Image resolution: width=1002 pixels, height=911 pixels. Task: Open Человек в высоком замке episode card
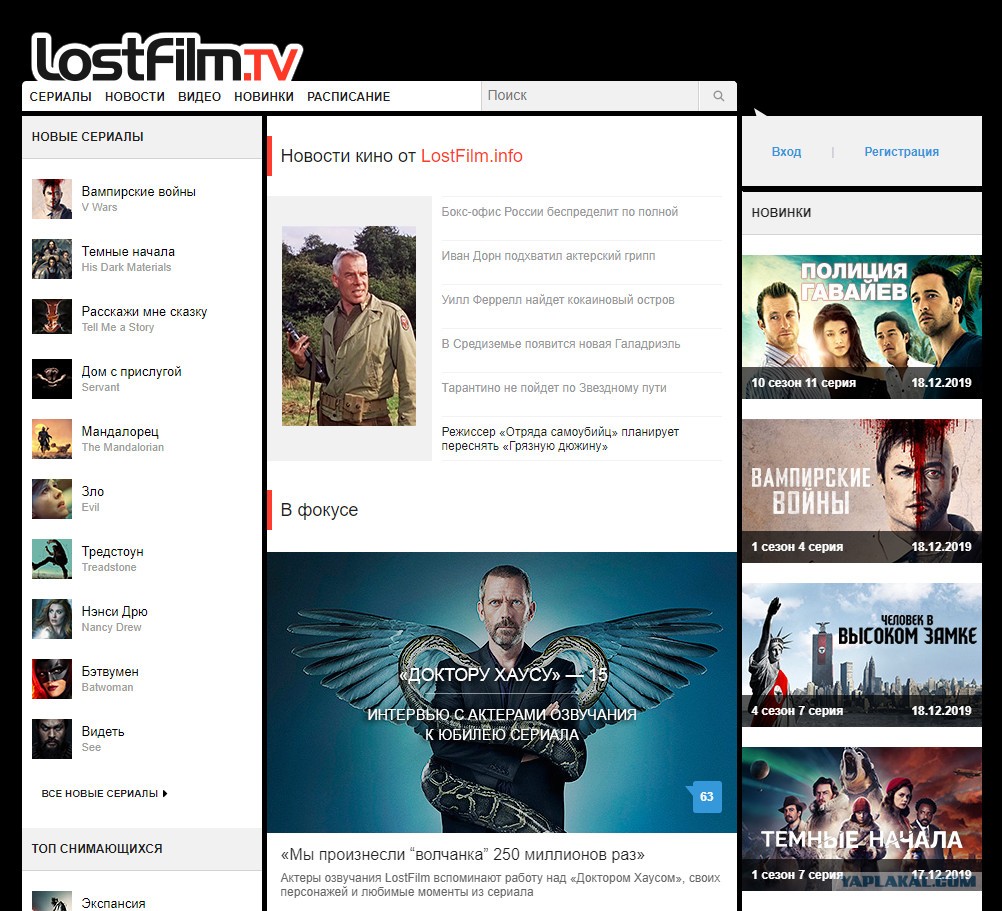point(862,655)
